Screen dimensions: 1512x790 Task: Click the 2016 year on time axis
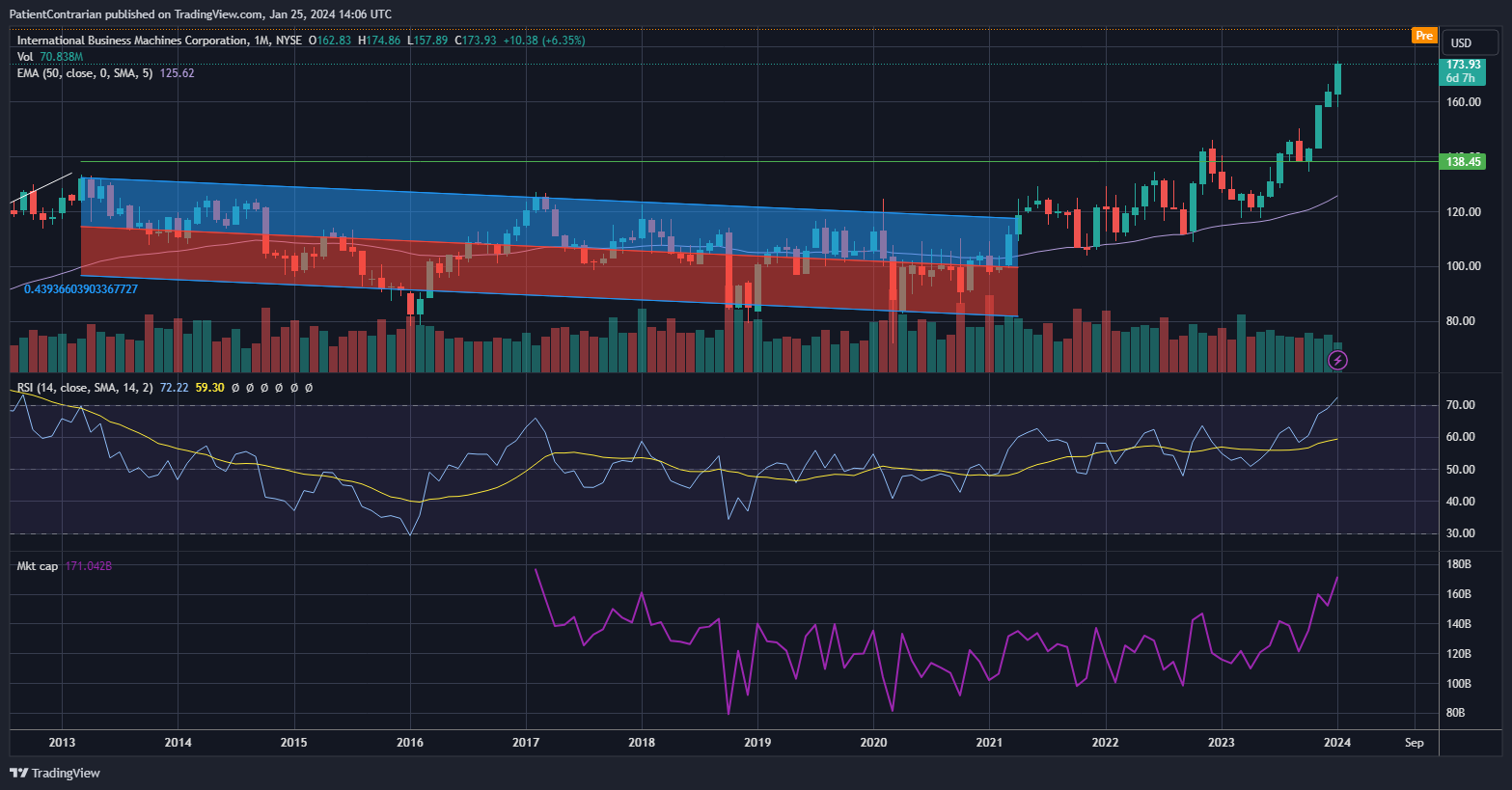coord(410,743)
